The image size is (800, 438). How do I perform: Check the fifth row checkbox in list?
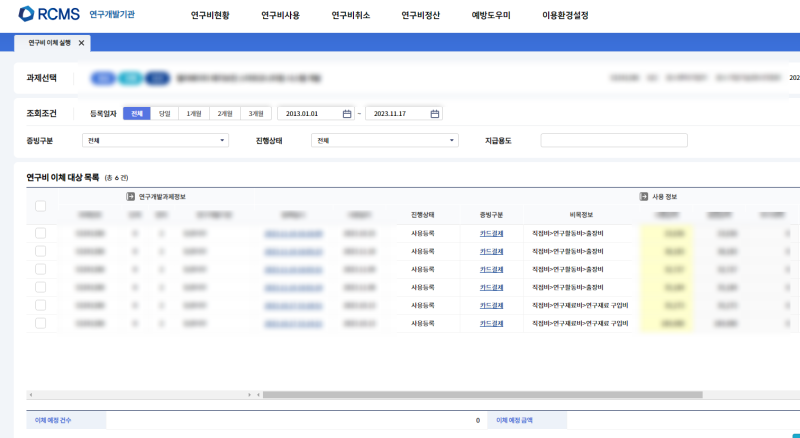(40, 305)
